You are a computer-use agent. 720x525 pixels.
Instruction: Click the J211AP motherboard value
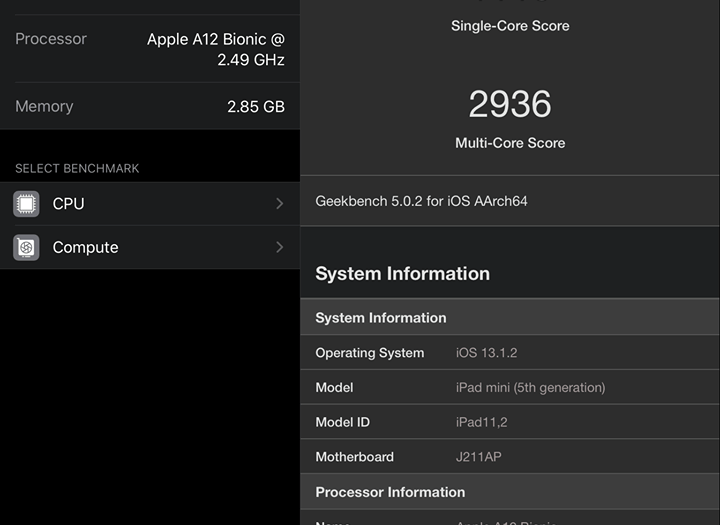coord(479,457)
